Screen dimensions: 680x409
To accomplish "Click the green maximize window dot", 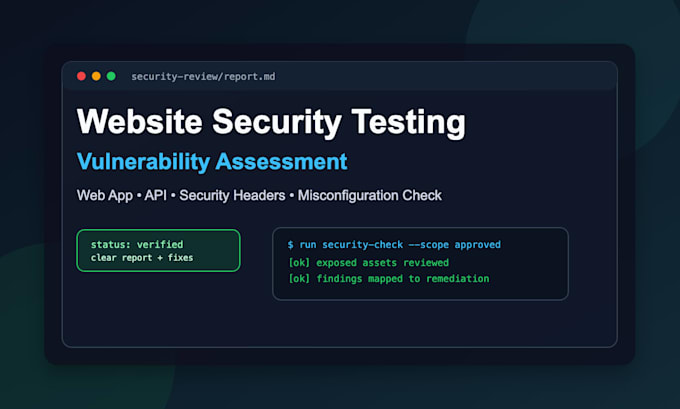I will pos(111,76).
